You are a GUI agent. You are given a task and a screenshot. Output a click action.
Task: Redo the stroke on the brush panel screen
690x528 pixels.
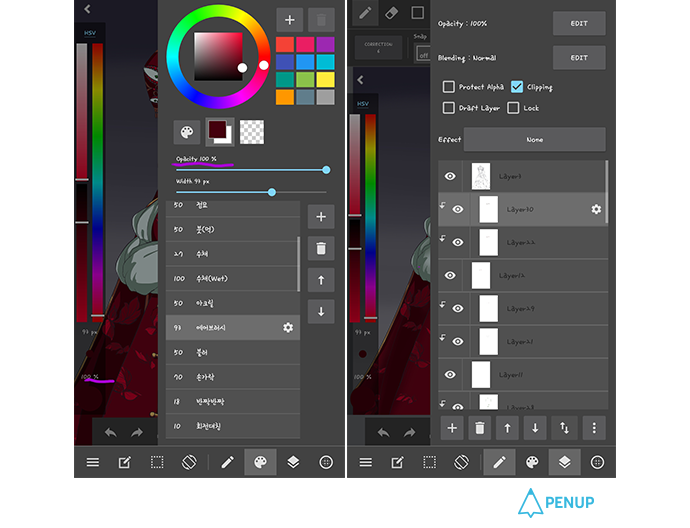137,433
